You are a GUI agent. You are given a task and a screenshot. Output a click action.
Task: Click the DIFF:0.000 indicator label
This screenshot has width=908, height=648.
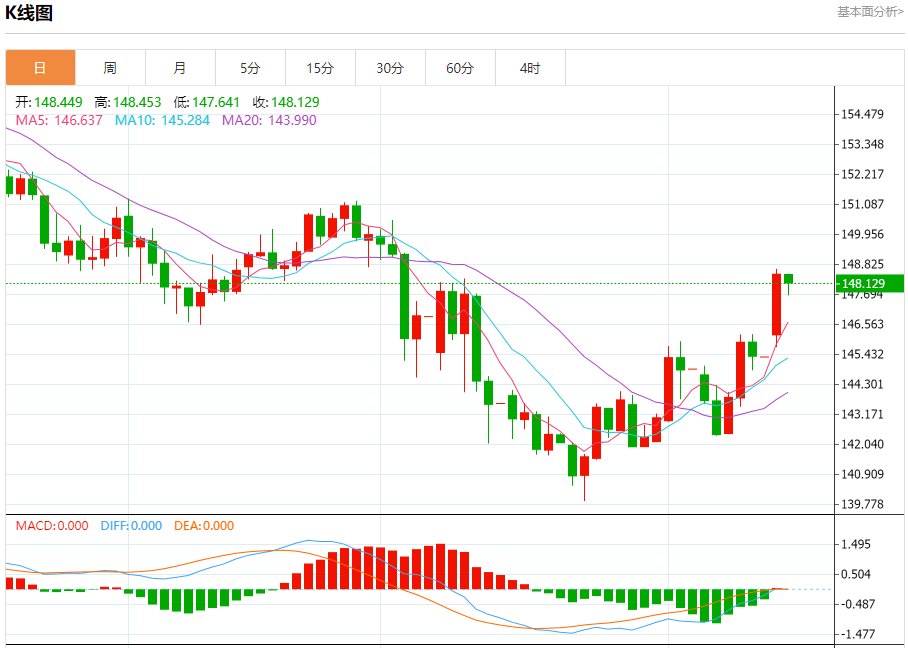(x=131, y=526)
